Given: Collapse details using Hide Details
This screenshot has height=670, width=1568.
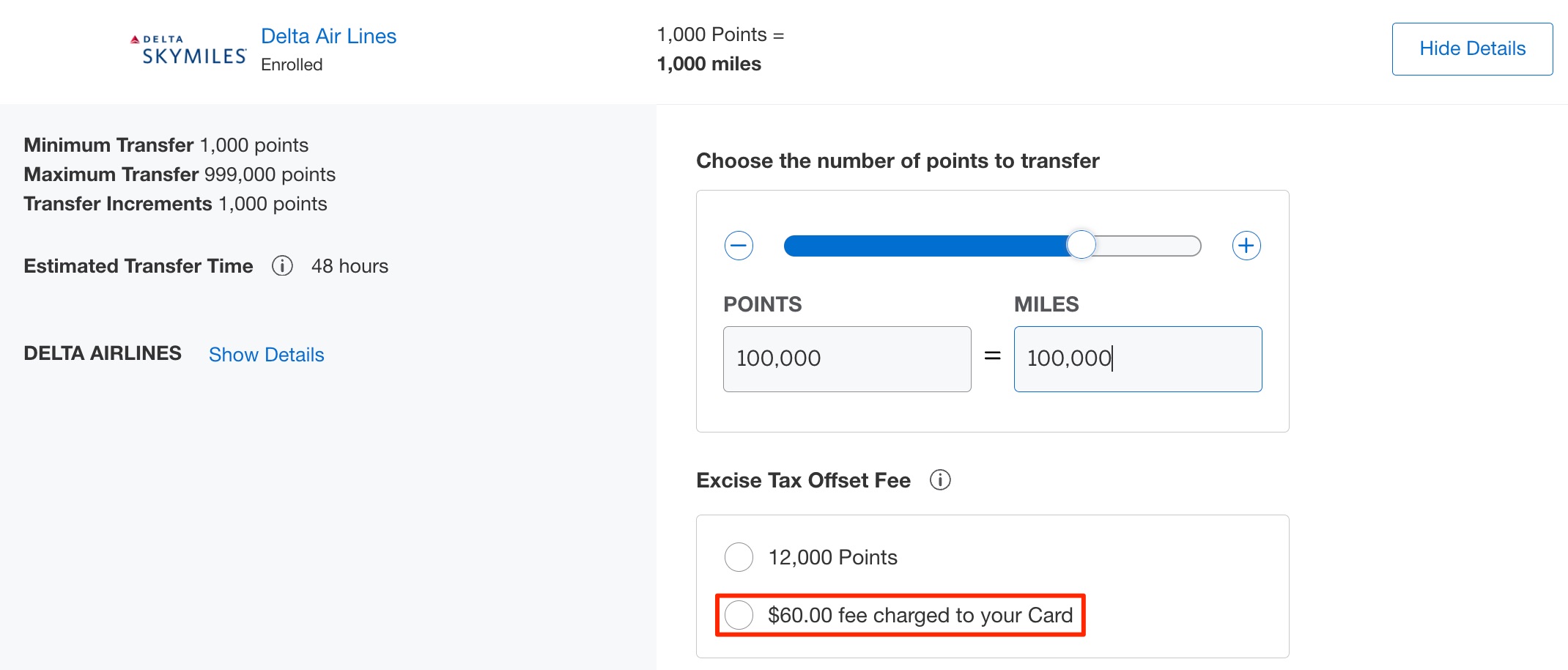Looking at the screenshot, I should click(x=1472, y=48).
